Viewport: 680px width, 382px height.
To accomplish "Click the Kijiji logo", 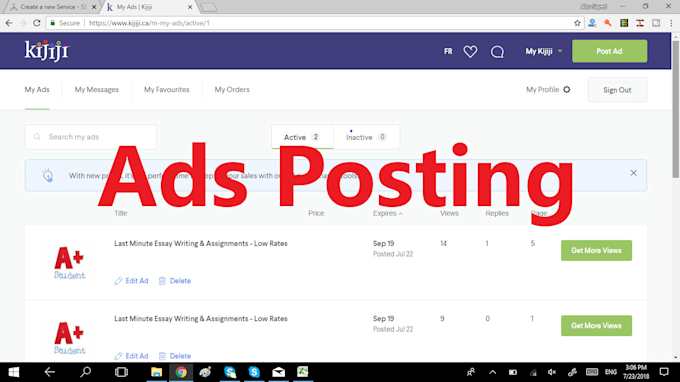I will 47,51.
